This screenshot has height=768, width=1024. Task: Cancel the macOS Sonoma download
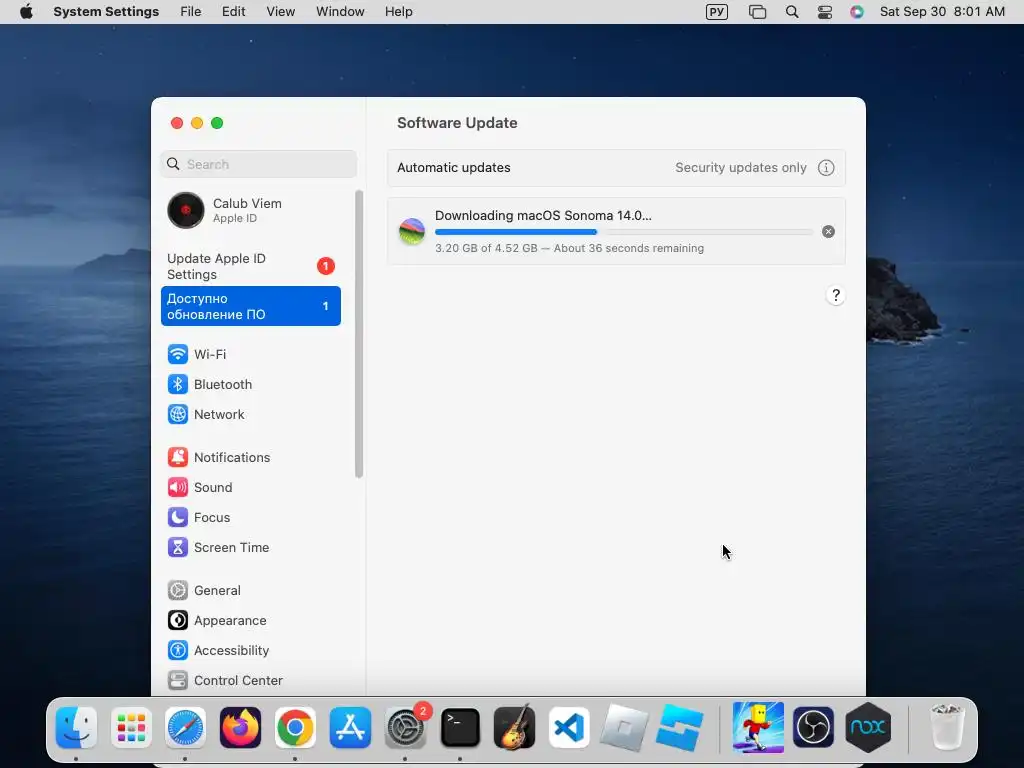click(828, 232)
